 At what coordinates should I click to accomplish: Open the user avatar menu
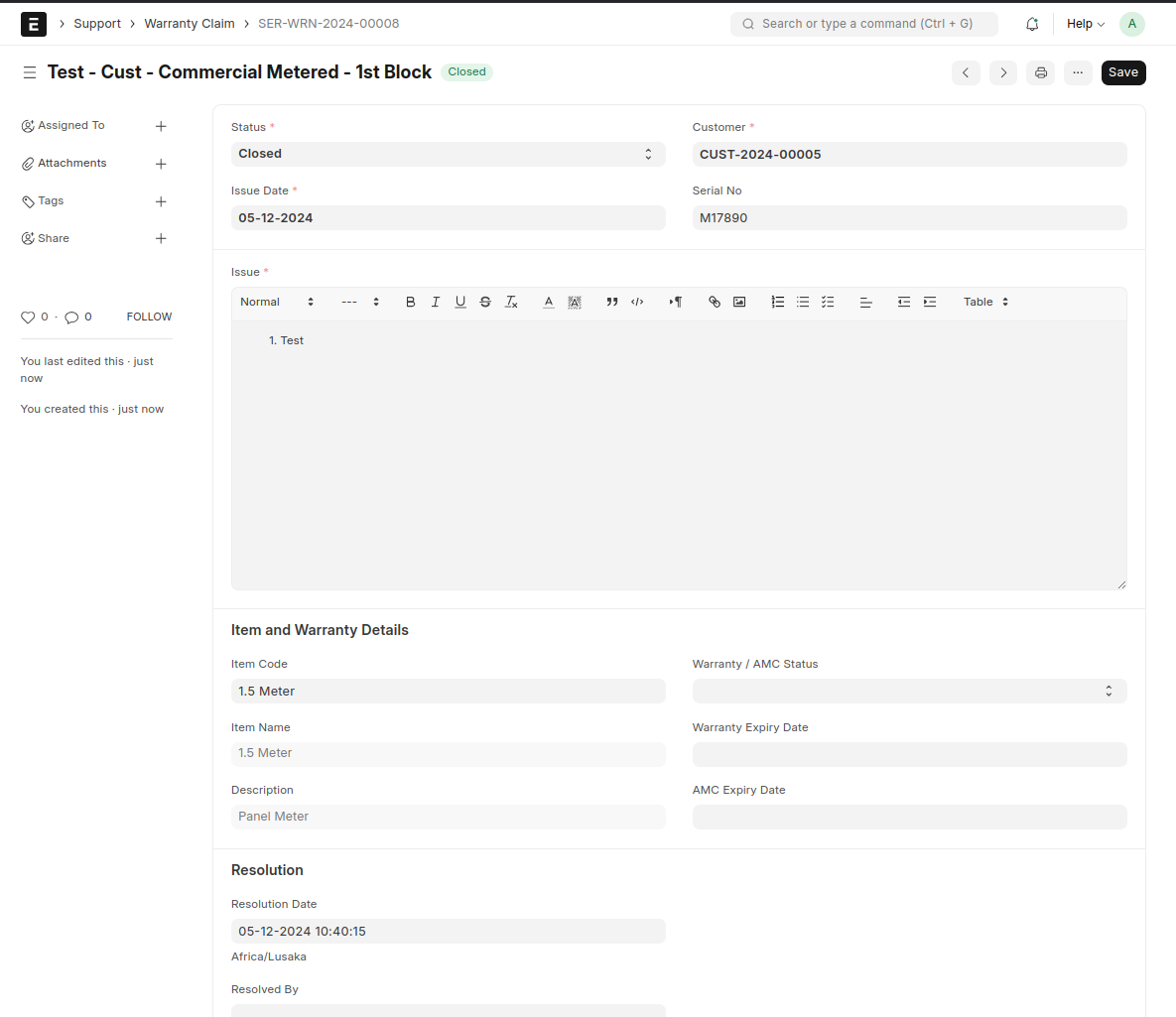(1131, 24)
